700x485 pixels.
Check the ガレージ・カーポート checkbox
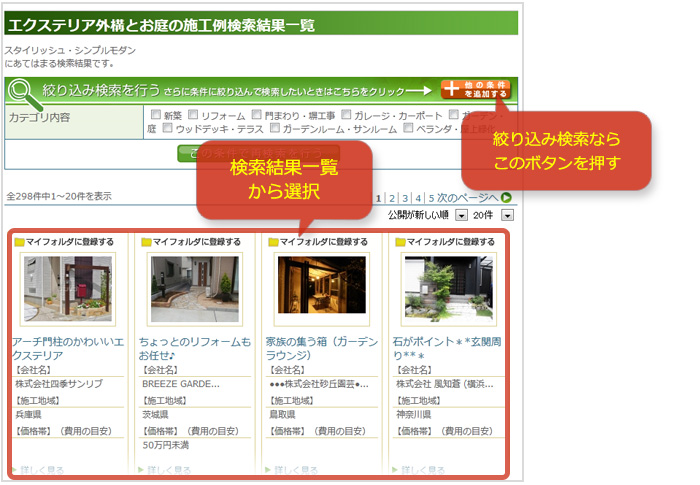coord(346,114)
